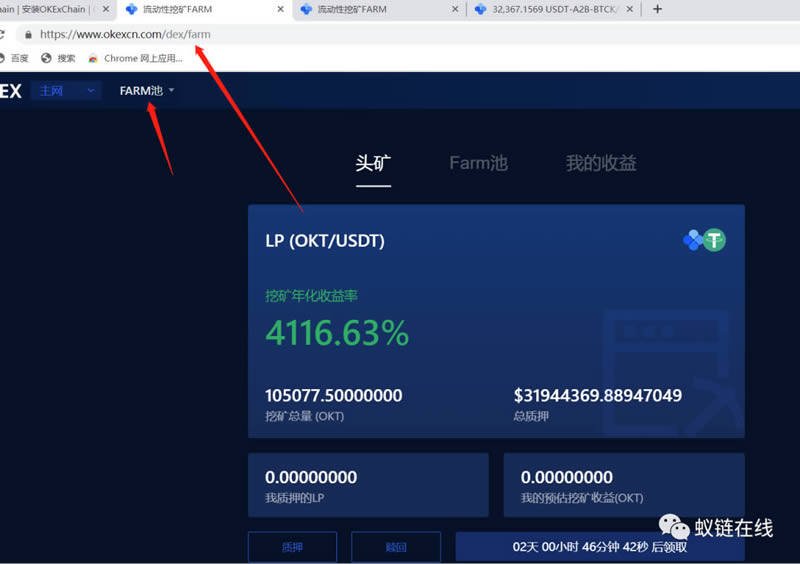
Task: Open the 主网 network dropdown
Action: point(66,91)
